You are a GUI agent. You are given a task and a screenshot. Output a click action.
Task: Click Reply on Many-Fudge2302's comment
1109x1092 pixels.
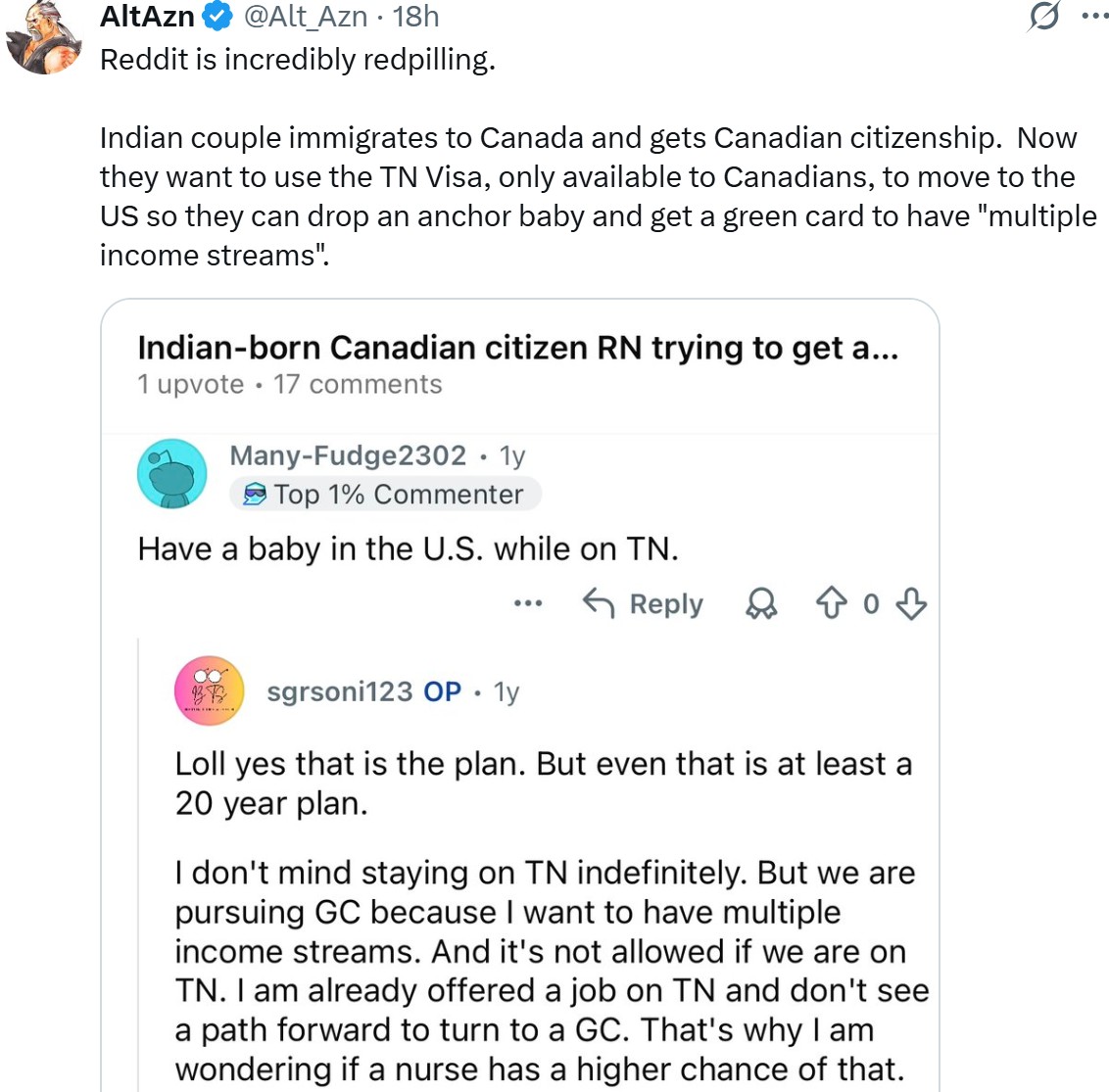(x=643, y=604)
